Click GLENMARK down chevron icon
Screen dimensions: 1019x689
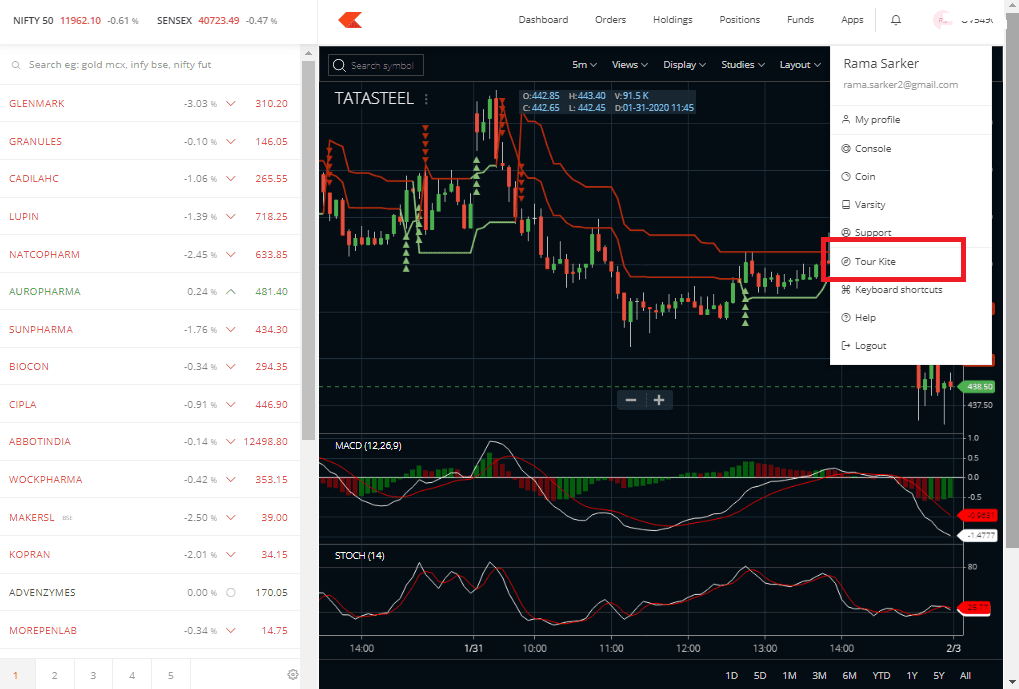pos(231,103)
